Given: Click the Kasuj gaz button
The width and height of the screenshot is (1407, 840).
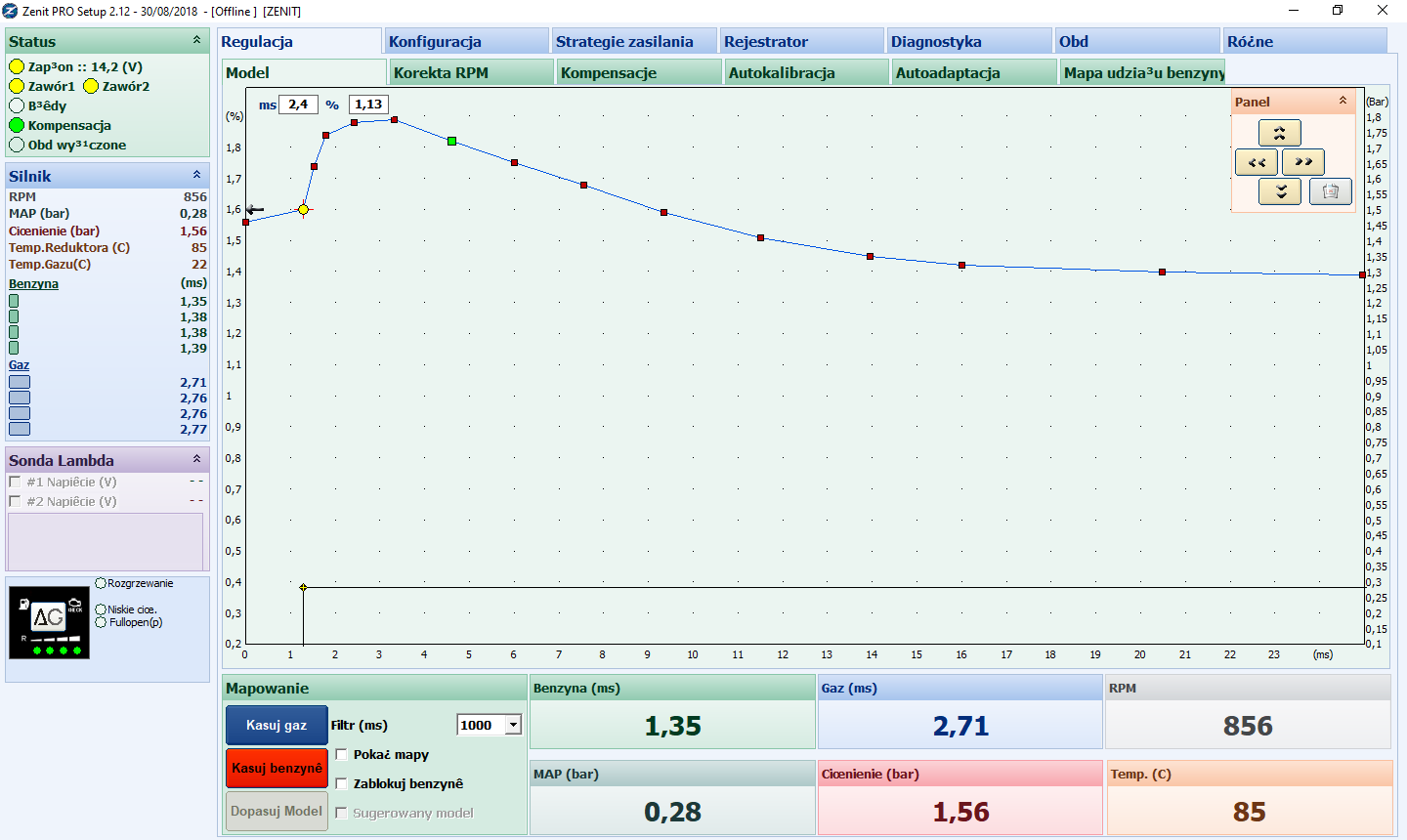Looking at the screenshot, I should (277, 725).
